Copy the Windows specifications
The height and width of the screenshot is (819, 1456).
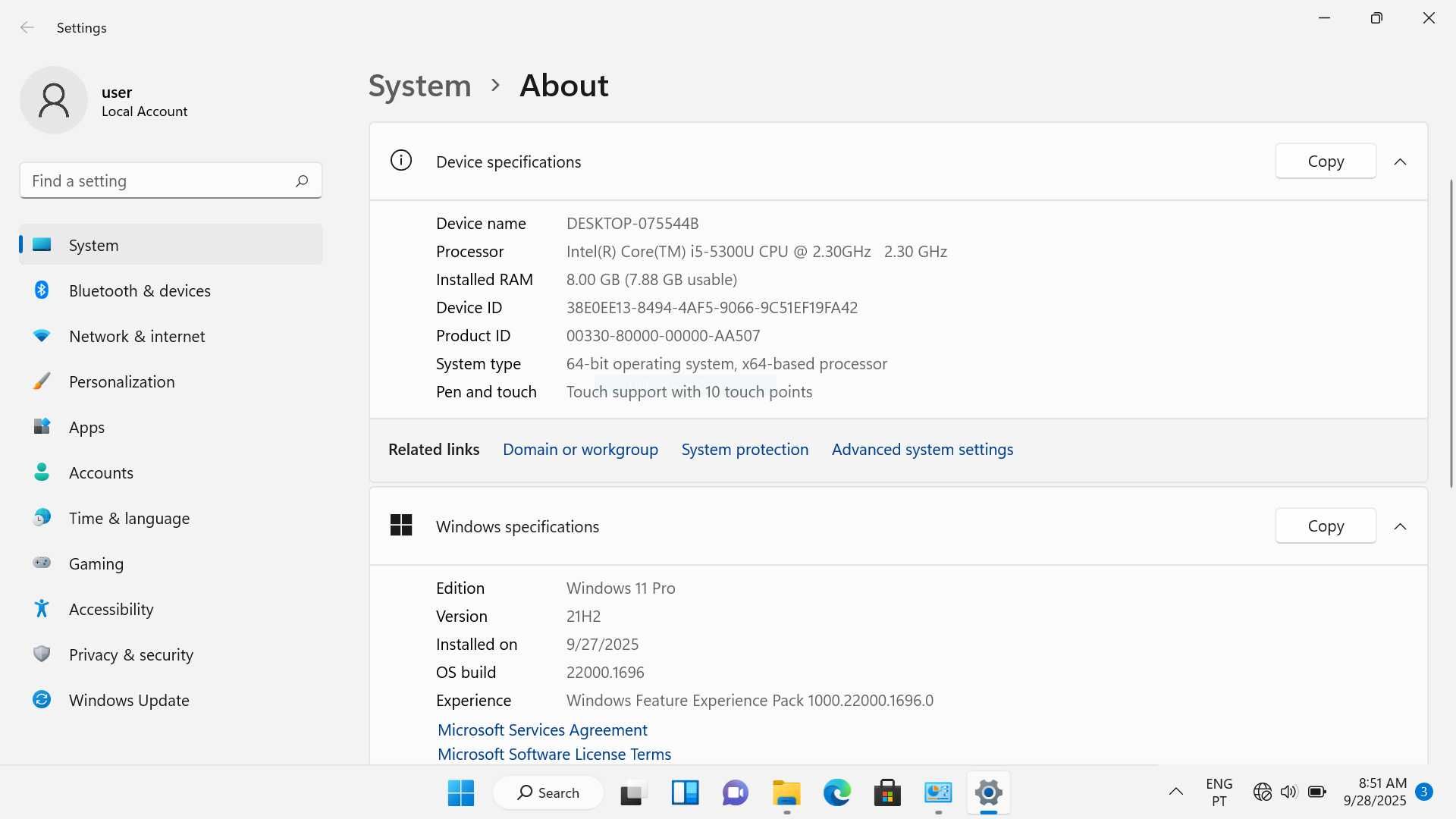(x=1326, y=526)
